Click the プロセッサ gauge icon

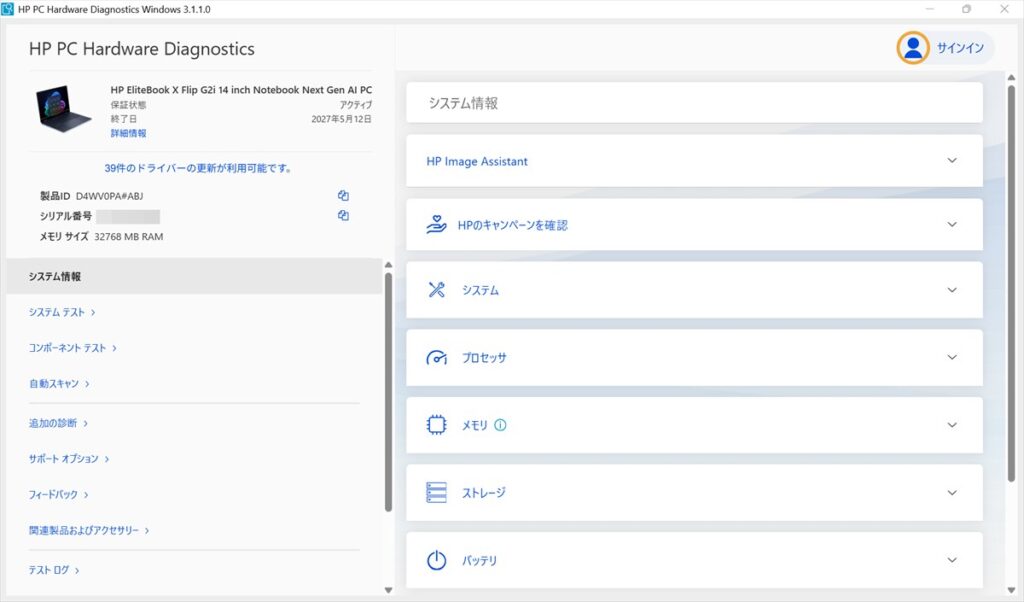pyautogui.click(x=436, y=358)
